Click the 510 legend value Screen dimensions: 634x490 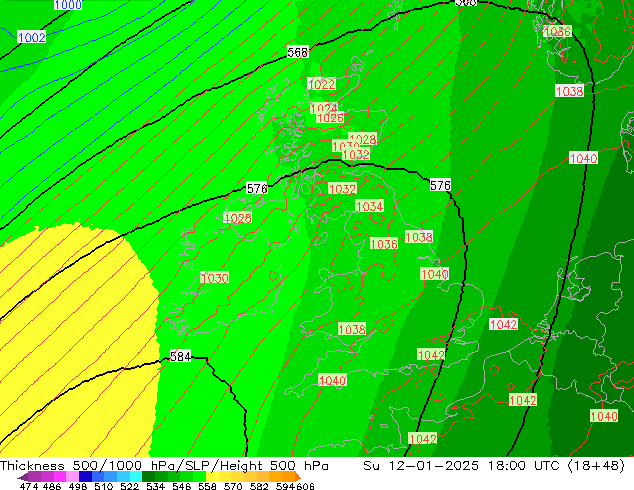click(x=104, y=486)
